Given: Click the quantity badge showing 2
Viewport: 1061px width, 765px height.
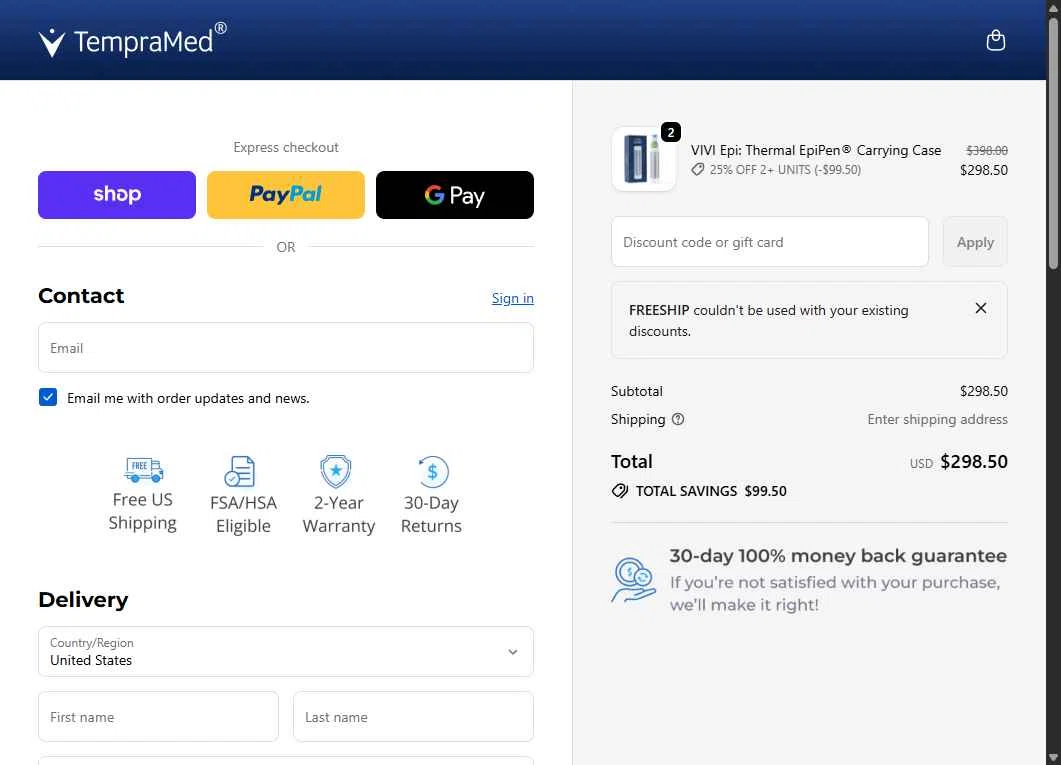Looking at the screenshot, I should [x=671, y=132].
